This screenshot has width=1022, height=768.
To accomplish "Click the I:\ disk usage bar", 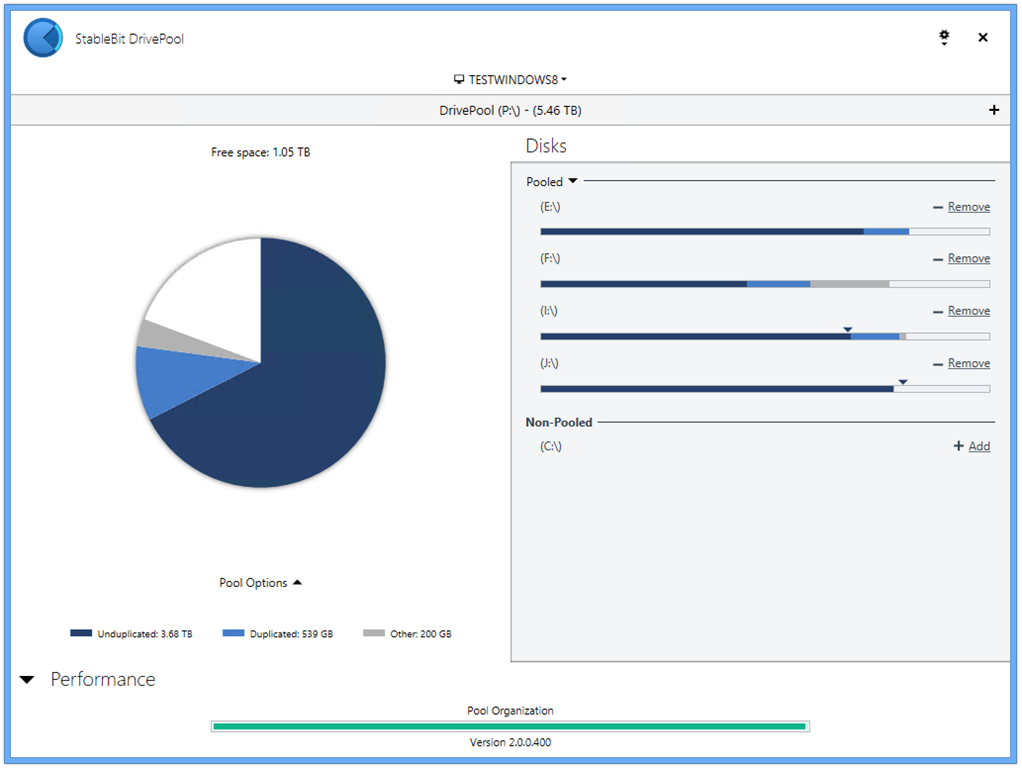I will pos(765,336).
